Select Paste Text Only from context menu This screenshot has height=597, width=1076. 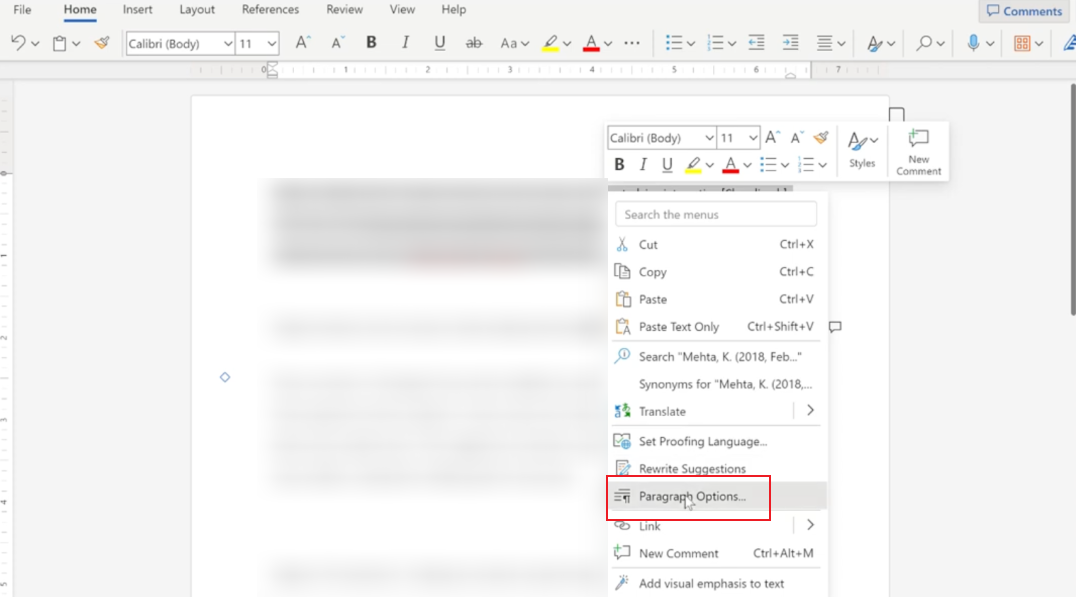click(x=680, y=326)
